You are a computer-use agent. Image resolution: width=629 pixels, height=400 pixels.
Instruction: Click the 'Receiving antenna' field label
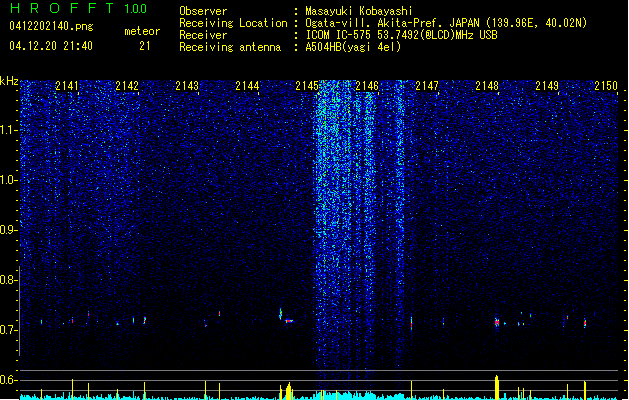230,47
